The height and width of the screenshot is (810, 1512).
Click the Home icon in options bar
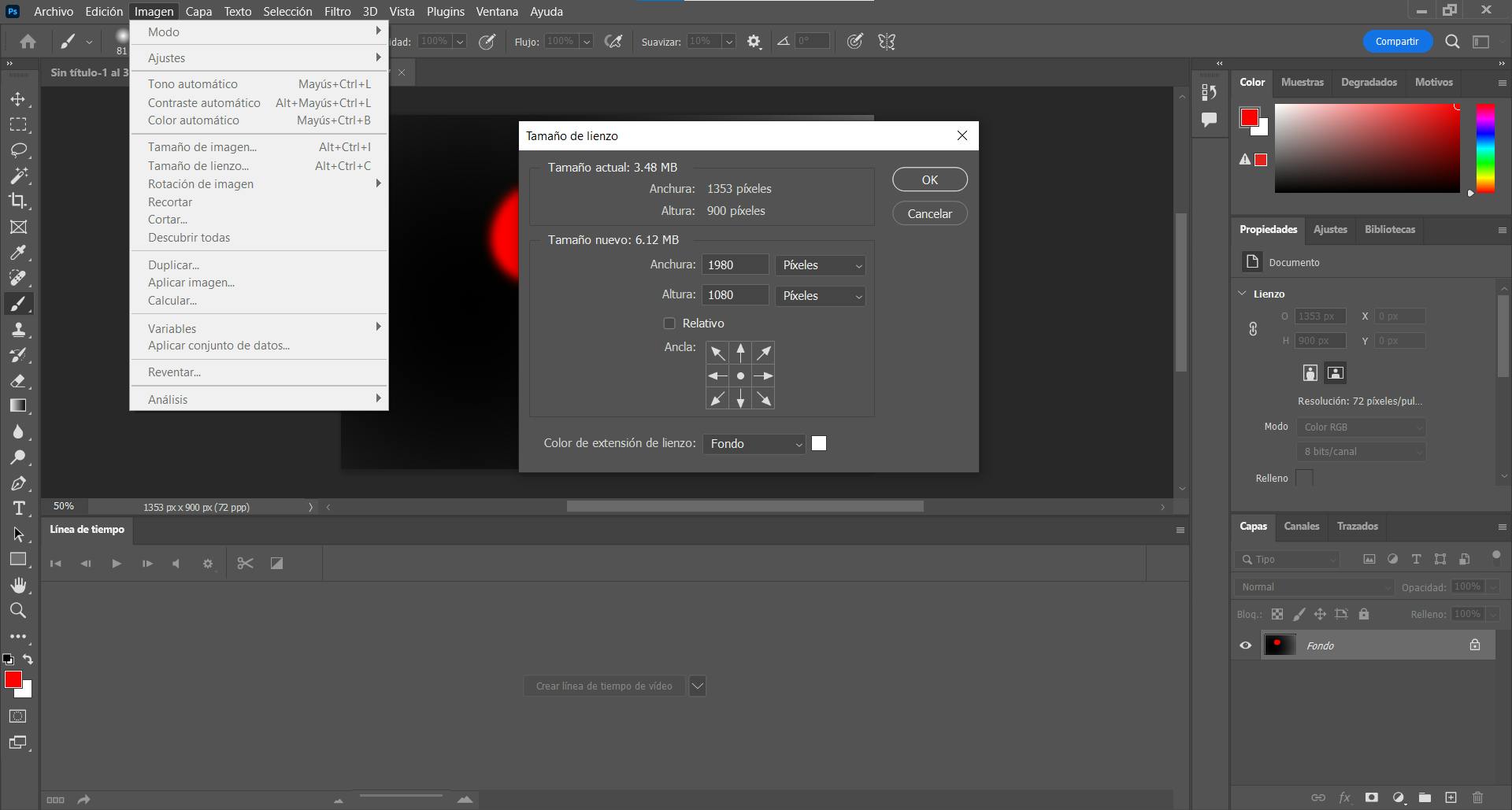click(28, 42)
